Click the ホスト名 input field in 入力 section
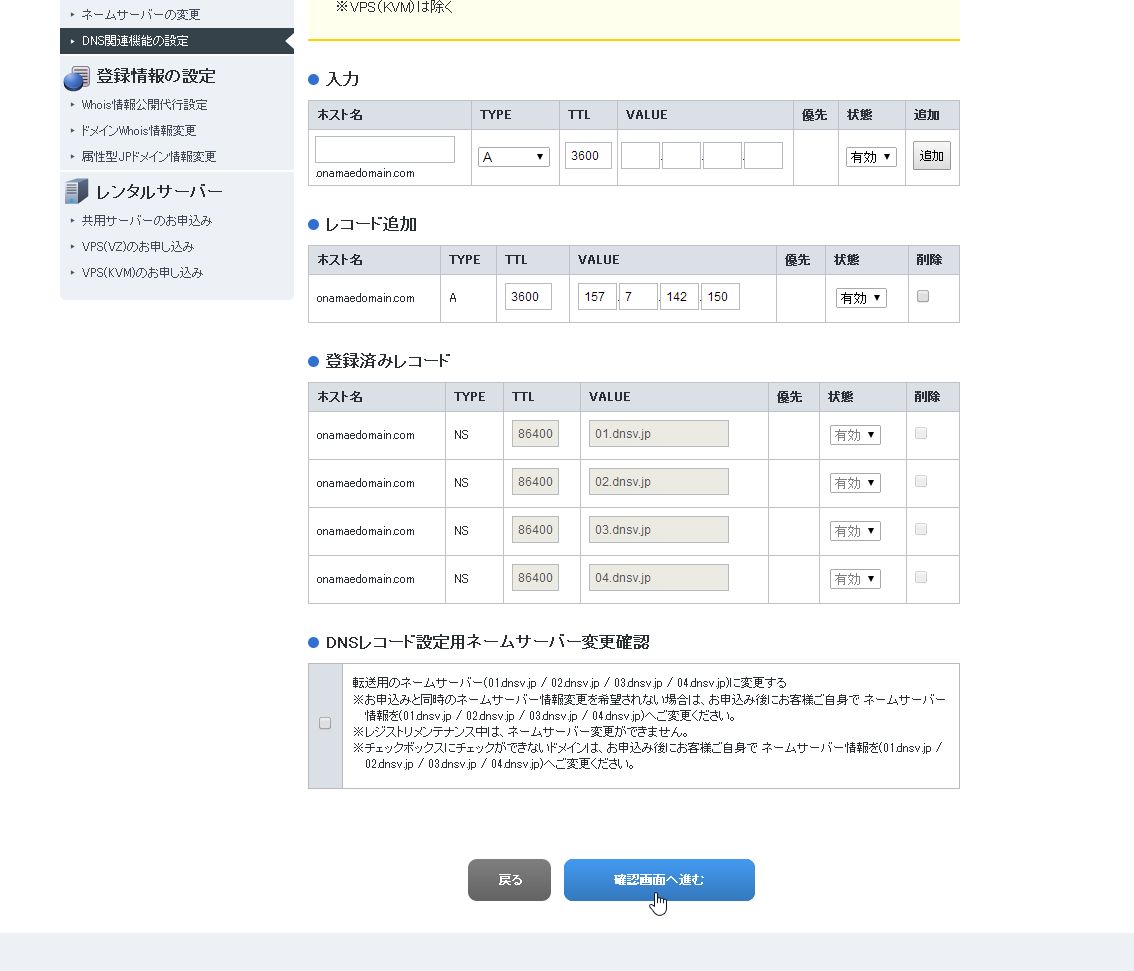 pos(385,150)
